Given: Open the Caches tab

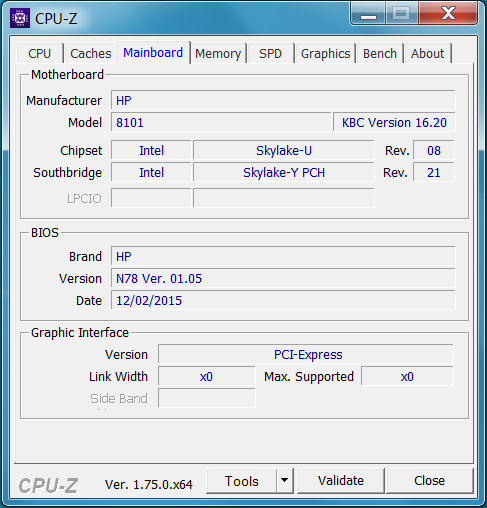Looking at the screenshot, I should (x=91, y=53).
